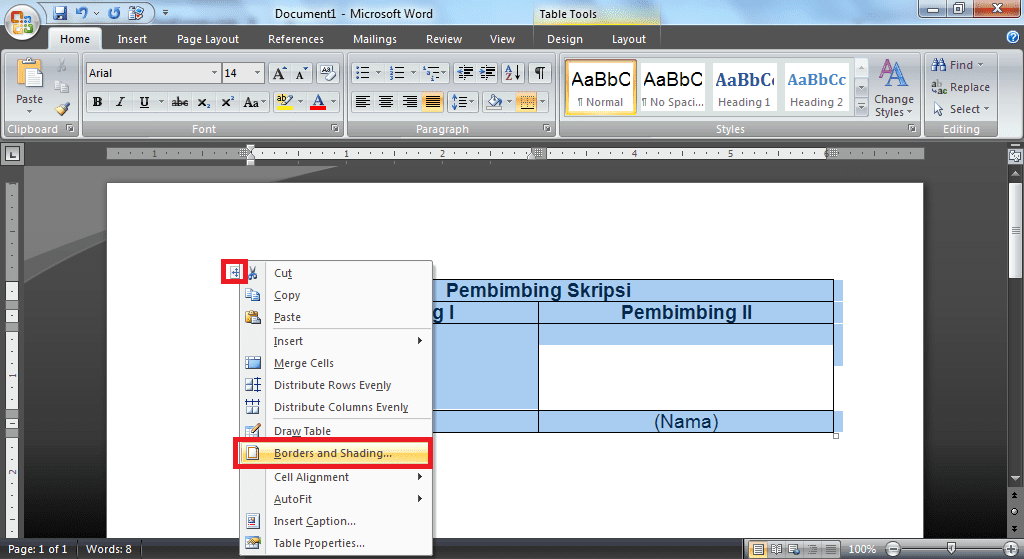Toggle subscript formatting
The image size is (1024, 559).
click(204, 102)
